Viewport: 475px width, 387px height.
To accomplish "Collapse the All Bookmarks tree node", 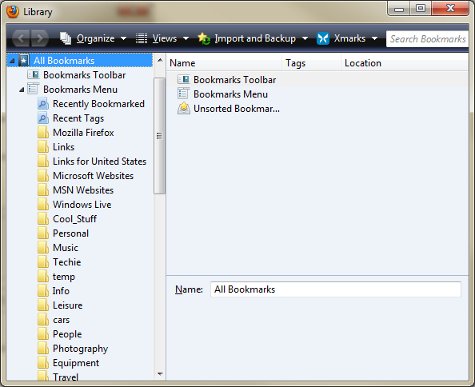I will point(12,61).
